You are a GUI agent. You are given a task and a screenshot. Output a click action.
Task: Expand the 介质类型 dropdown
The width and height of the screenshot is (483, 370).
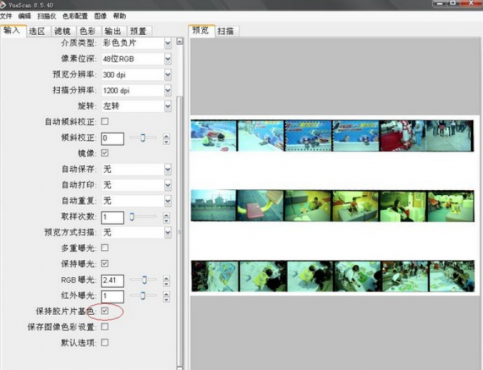click(x=168, y=43)
